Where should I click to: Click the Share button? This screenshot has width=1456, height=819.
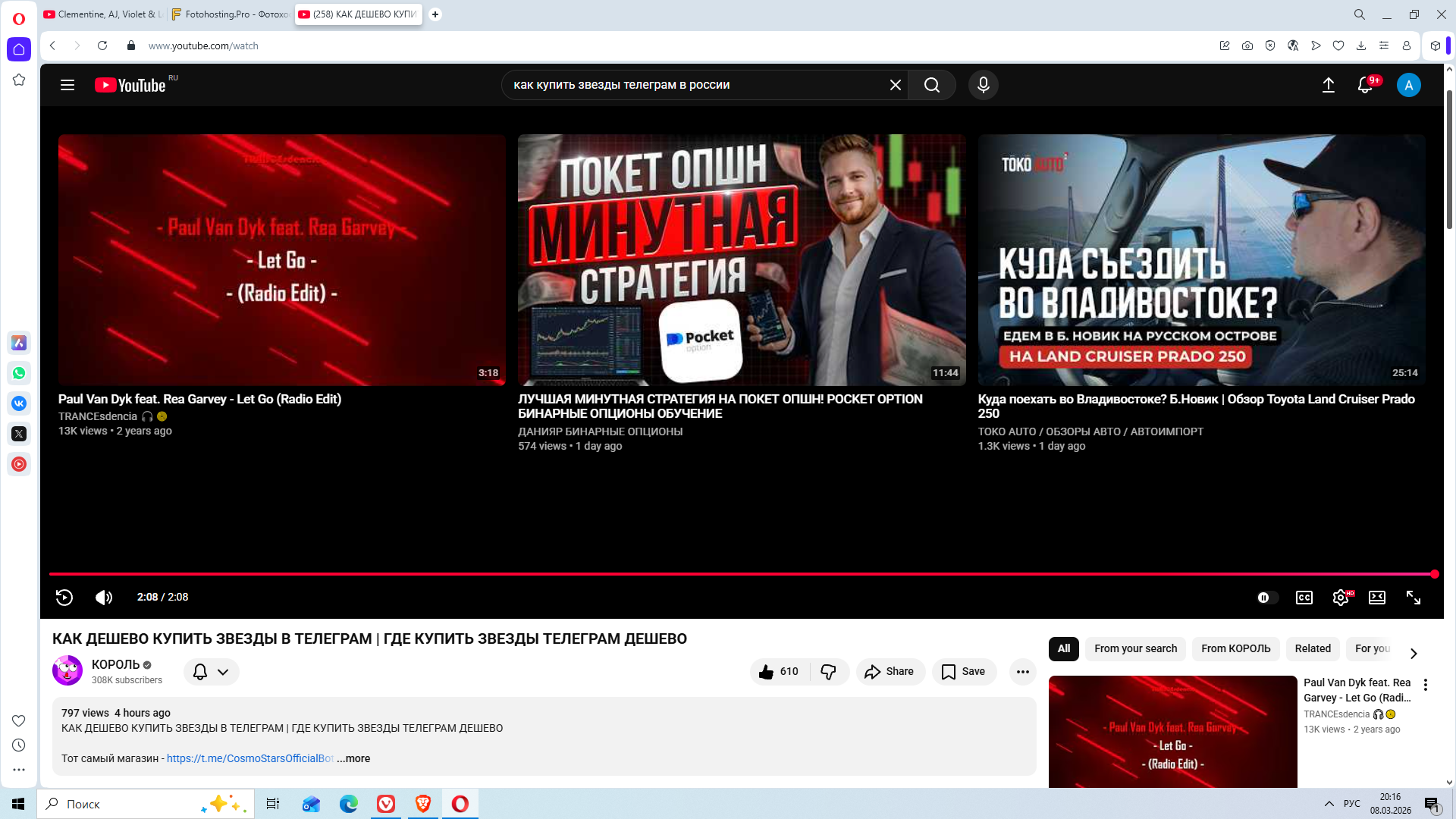tap(890, 672)
